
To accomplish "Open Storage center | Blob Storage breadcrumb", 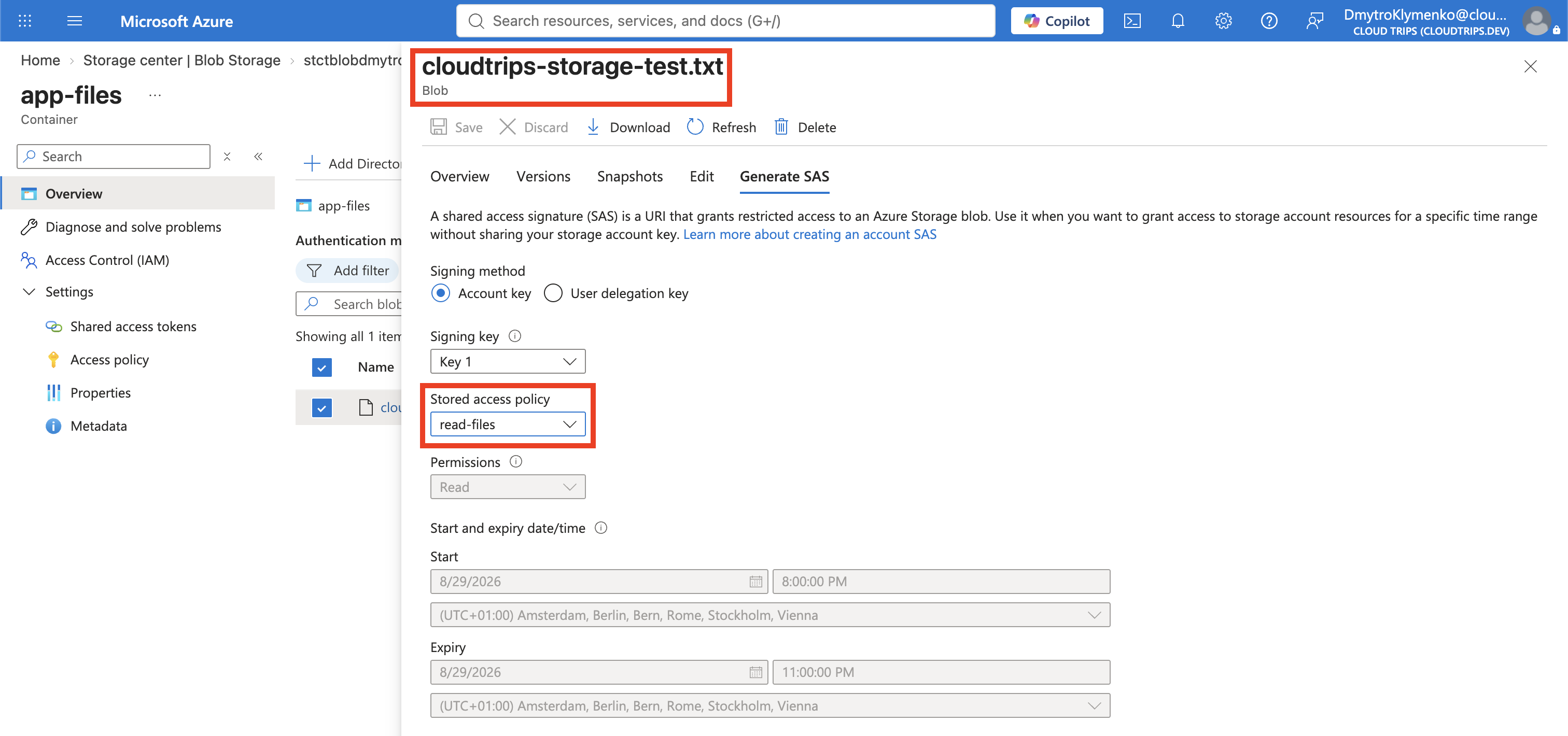I will click(x=181, y=60).
